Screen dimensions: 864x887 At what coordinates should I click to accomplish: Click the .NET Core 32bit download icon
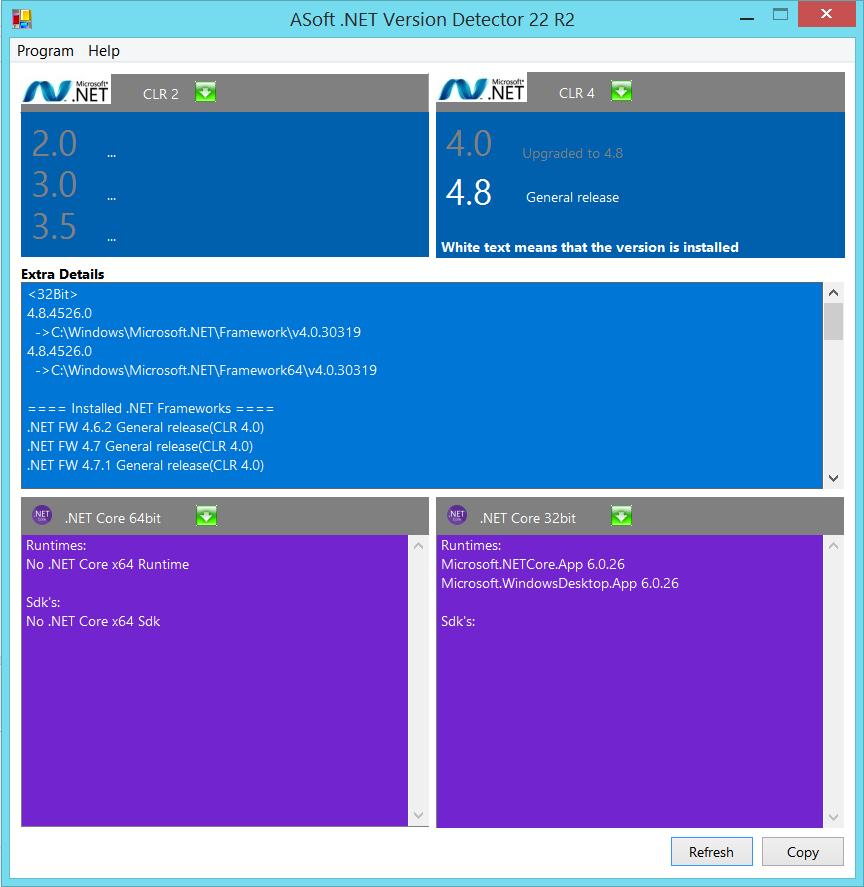(621, 516)
